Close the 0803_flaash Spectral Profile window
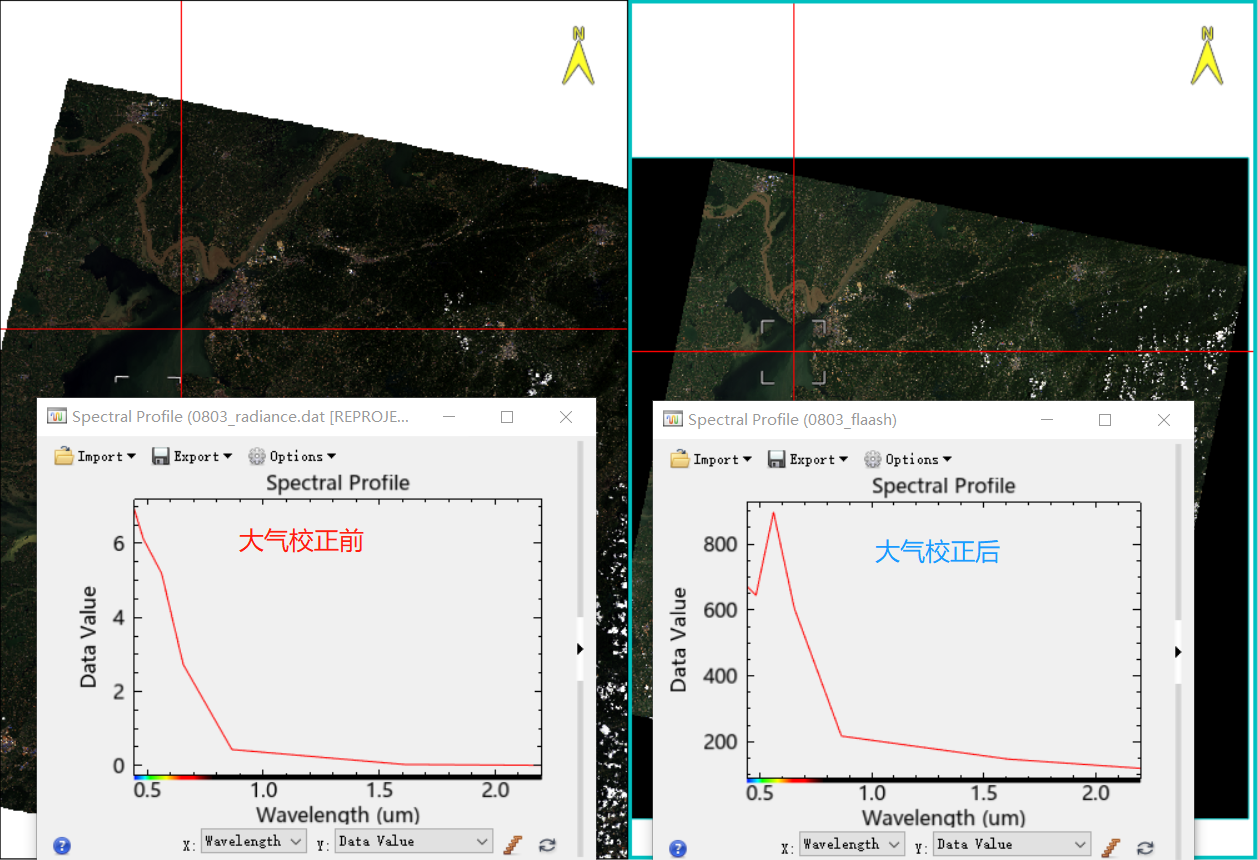This screenshot has width=1258, height=860. click(x=1164, y=420)
